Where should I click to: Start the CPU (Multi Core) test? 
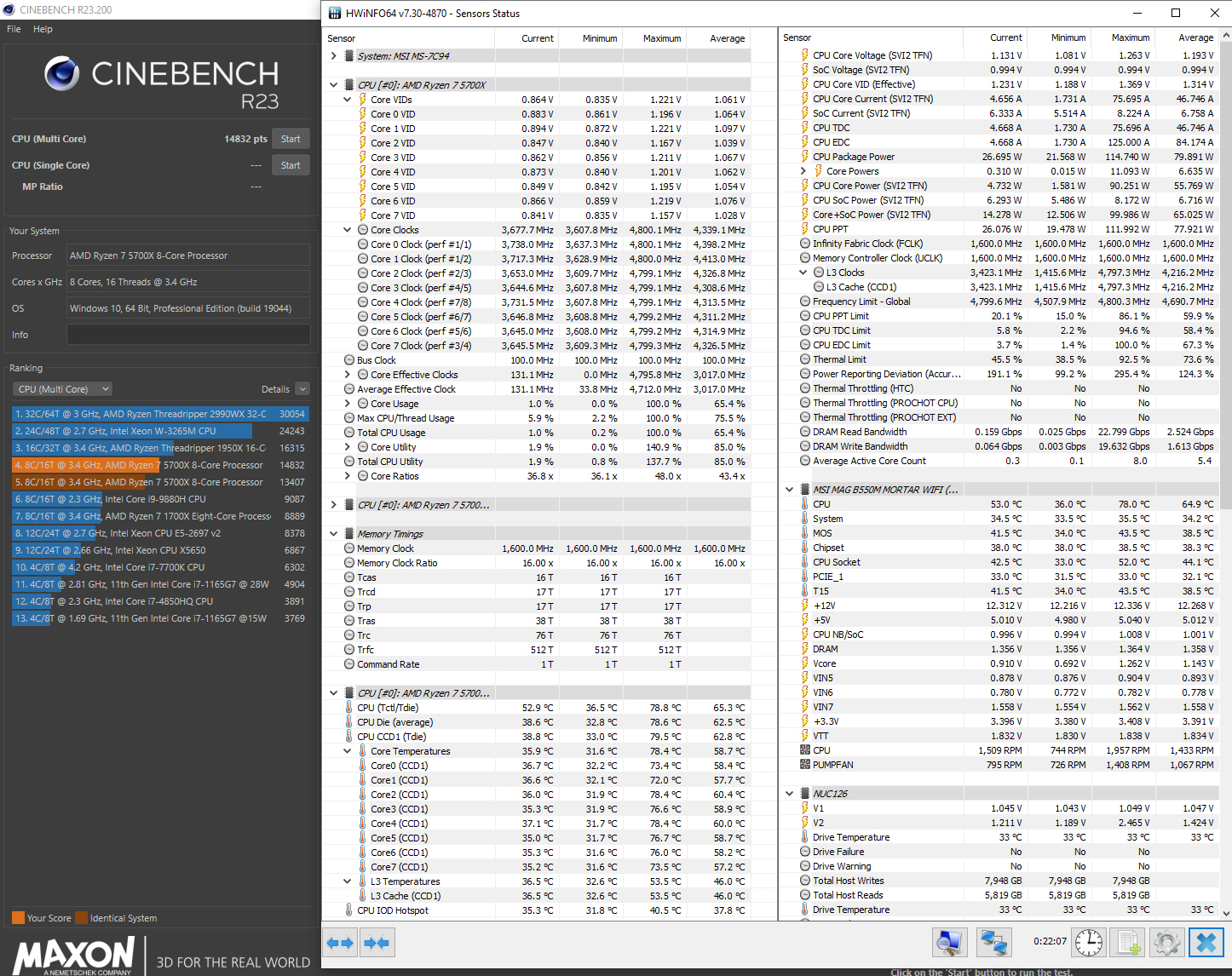point(291,139)
